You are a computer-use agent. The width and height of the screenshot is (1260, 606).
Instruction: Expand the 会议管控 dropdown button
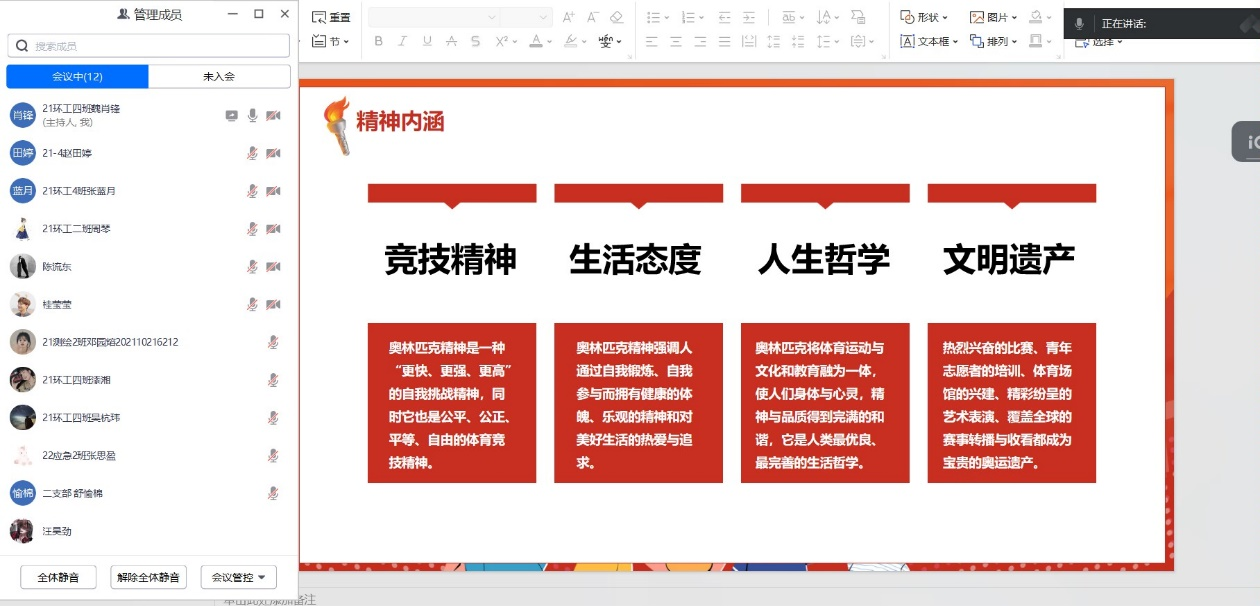239,577
